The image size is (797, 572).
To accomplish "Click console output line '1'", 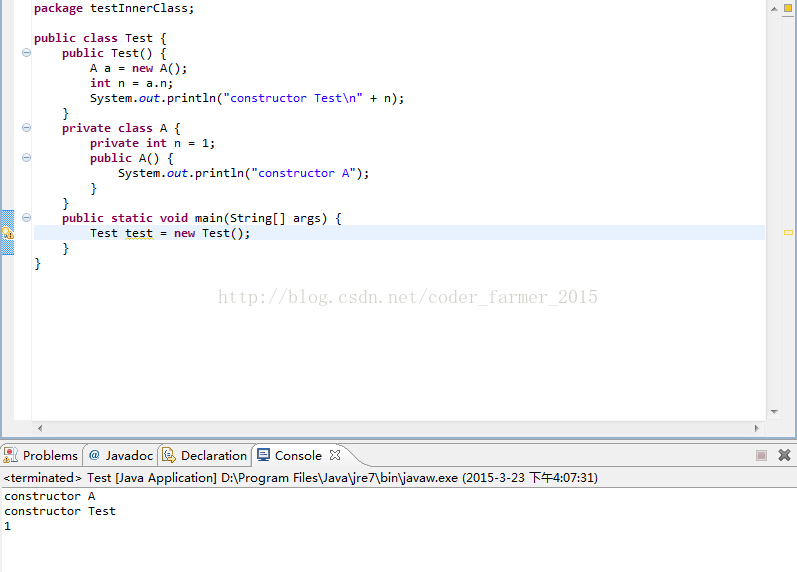I will (x=7, y=526).
